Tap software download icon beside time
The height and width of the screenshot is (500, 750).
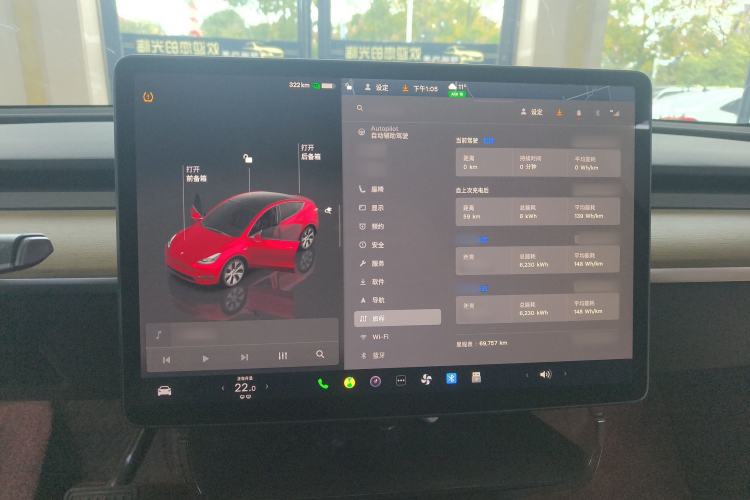tap(405, 88)
